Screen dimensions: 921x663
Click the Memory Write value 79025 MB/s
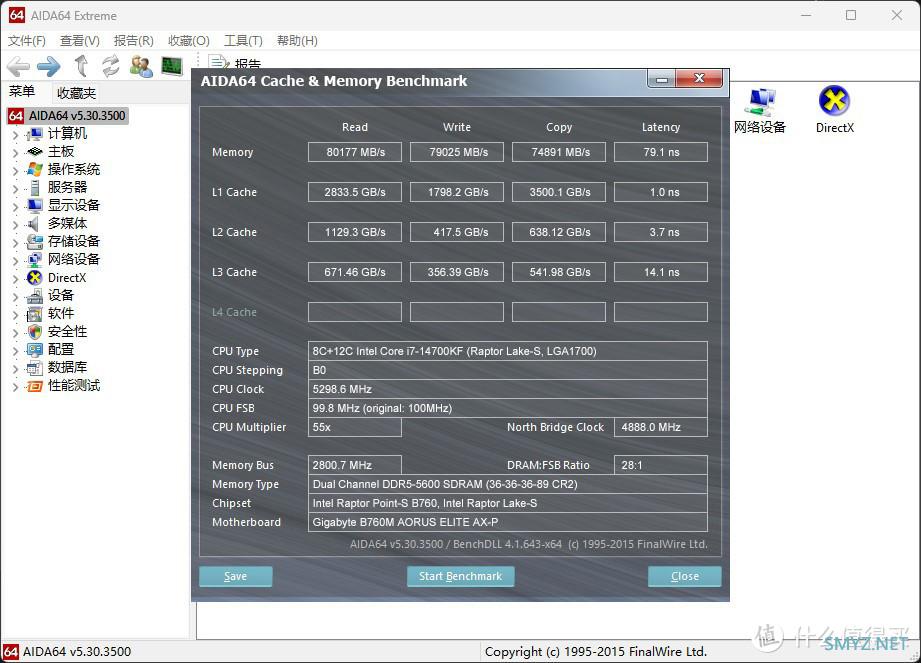(457, 152)
